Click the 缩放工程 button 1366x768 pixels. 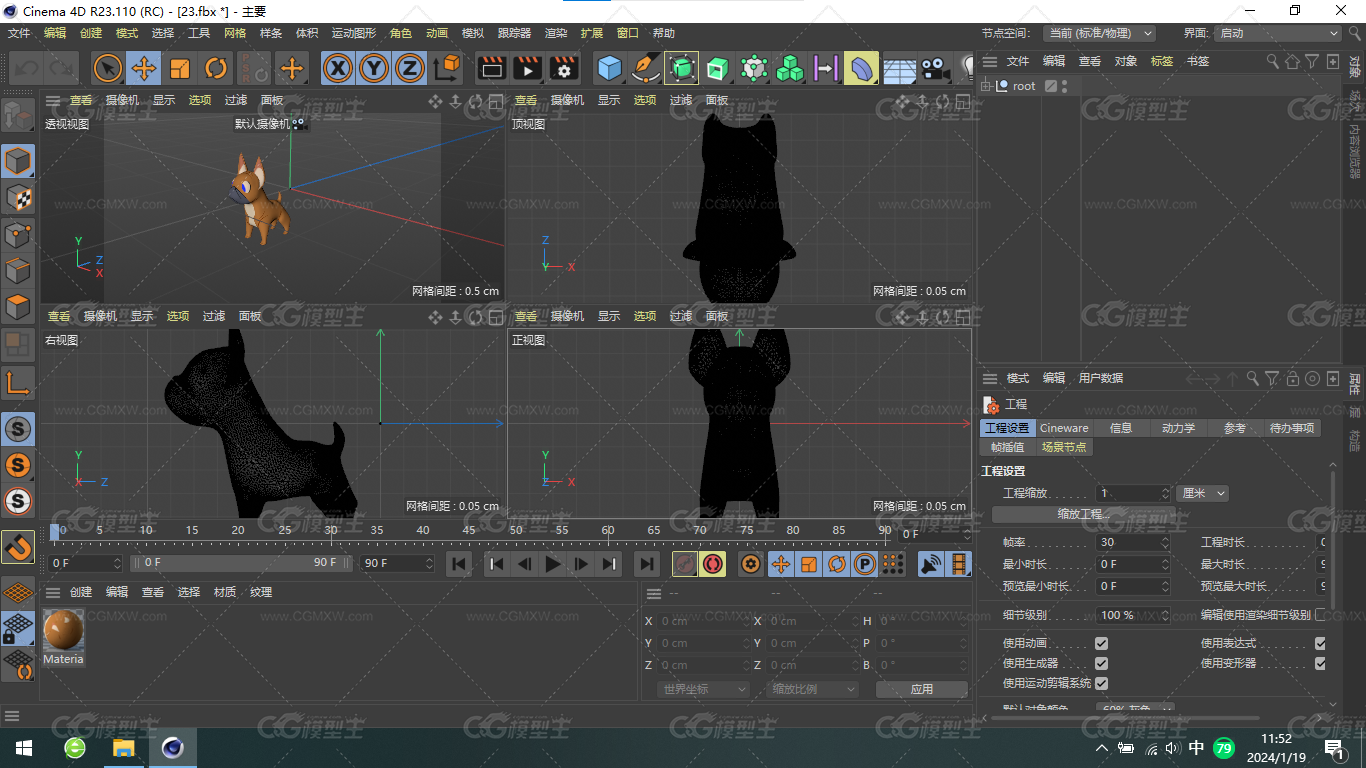pyautogui.click(x=1084, y=514)
